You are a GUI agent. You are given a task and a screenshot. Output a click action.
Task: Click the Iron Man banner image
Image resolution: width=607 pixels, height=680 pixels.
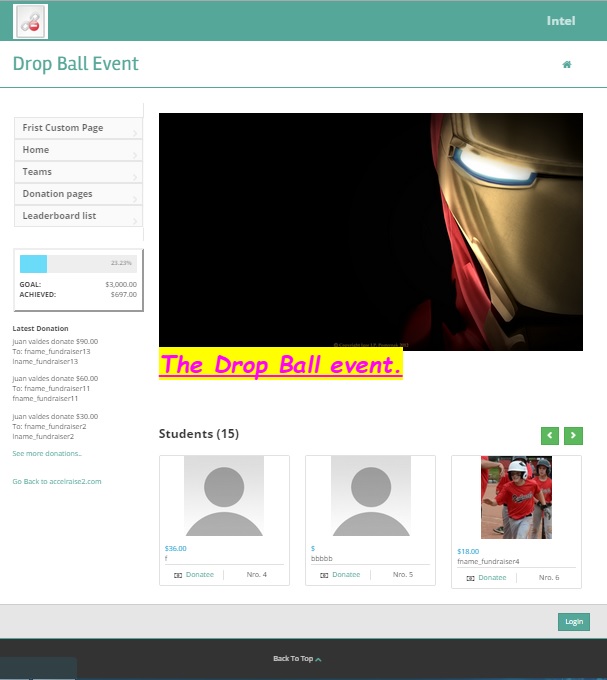click(x=371, y=232)
